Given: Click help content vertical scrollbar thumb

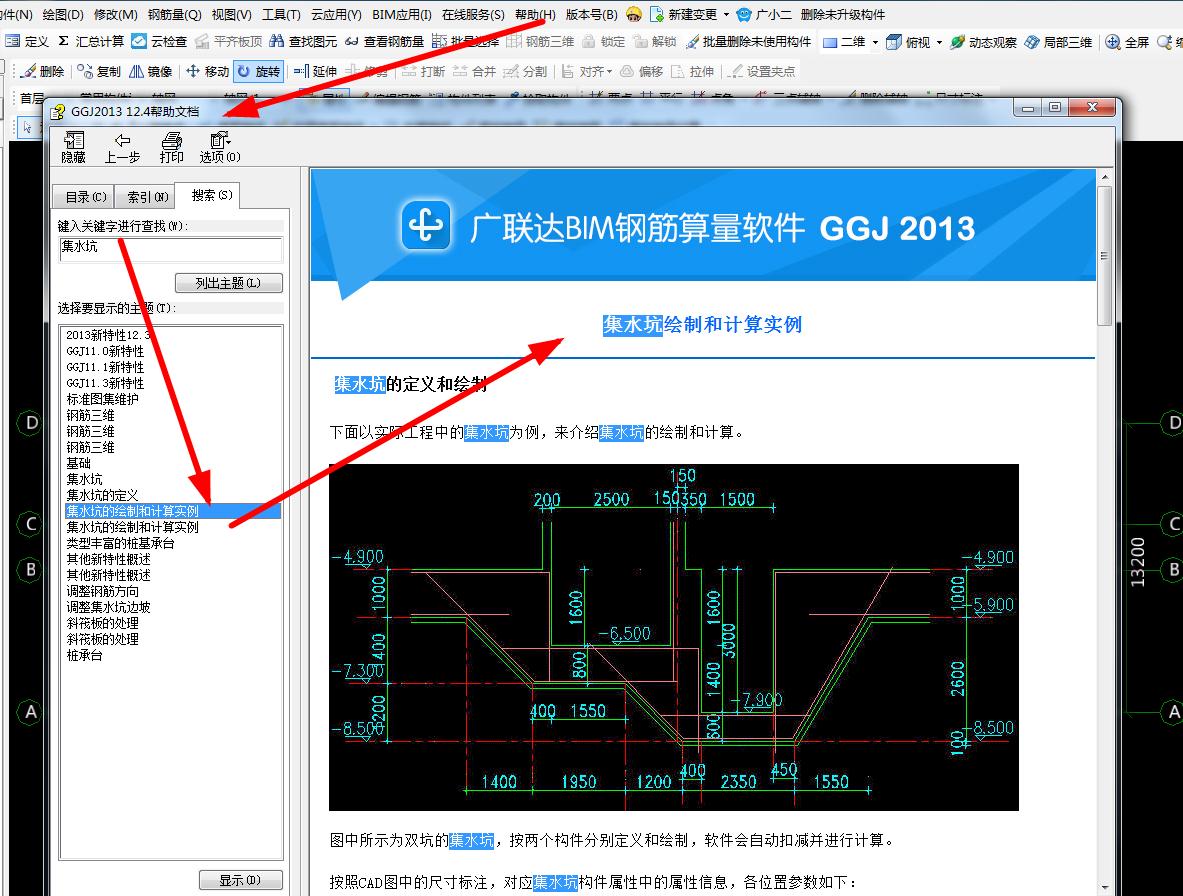Looking at the screenshot, I should coord(1105,255).
